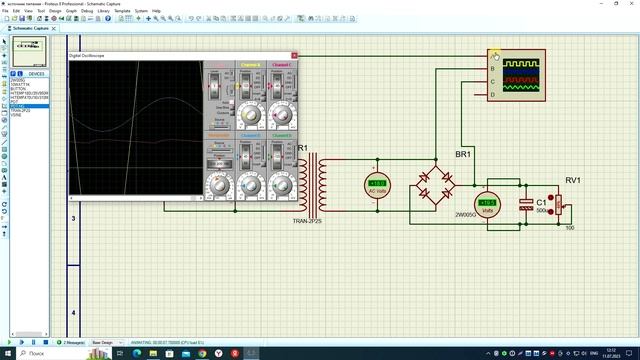The image size is (640, 360).
Task: Click the Open Project folder icon
Action: 15,19
